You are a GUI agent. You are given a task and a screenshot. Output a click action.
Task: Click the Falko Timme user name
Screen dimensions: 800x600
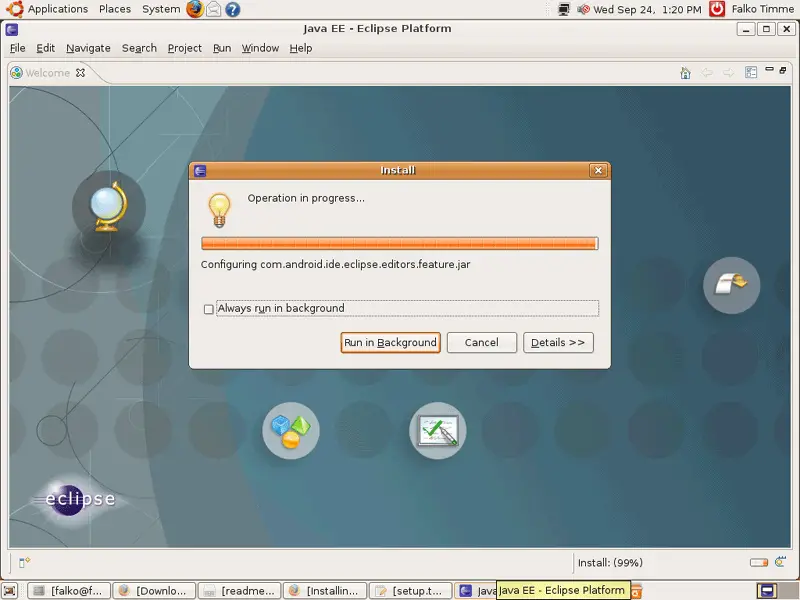(x=762, y=9)
